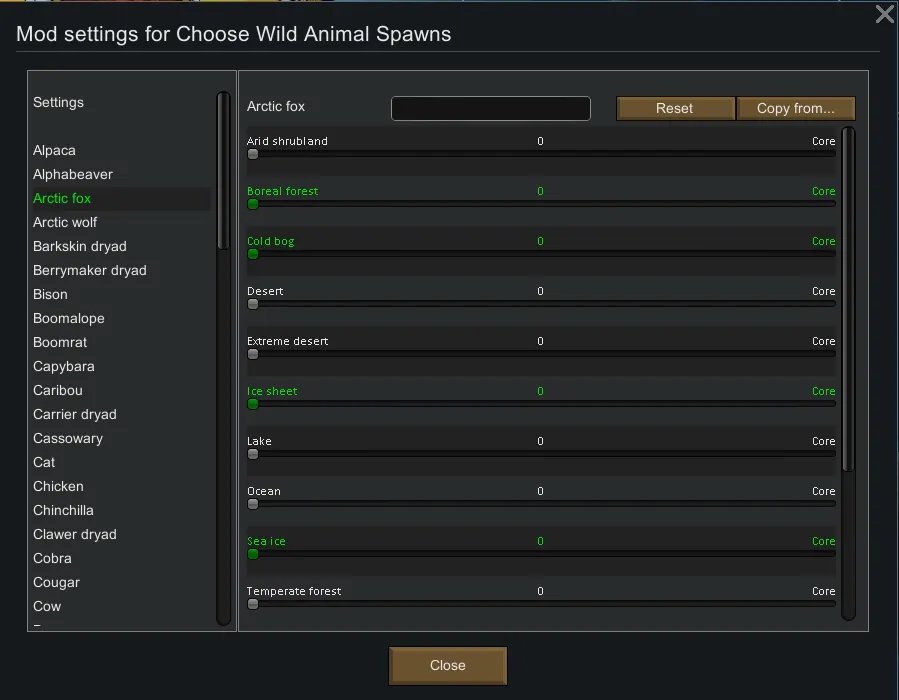Select Arctic wolf from the animal list
899x700 pixels.
coord(65,222)
